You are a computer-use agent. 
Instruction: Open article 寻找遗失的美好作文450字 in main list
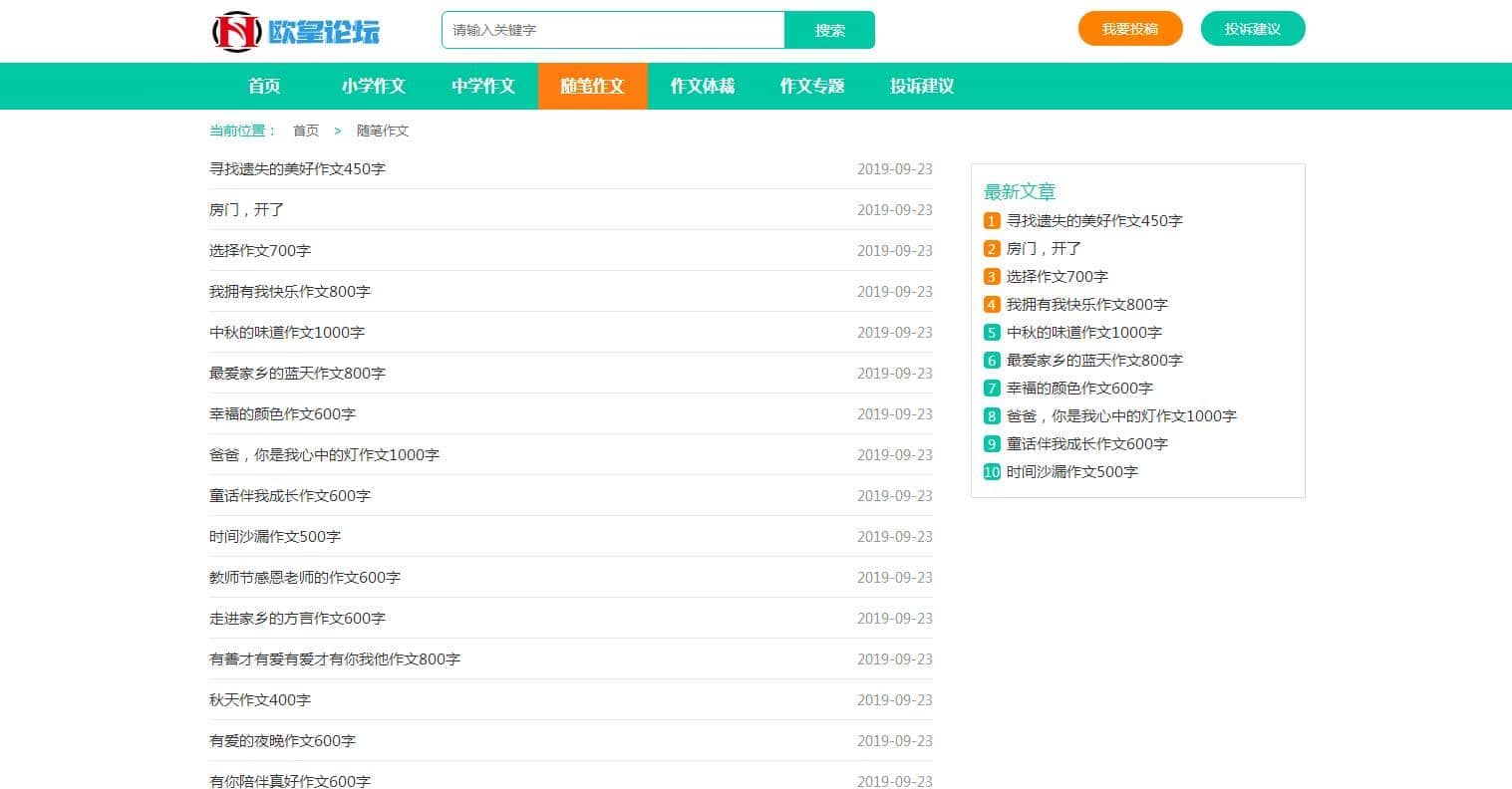(297, 169)
